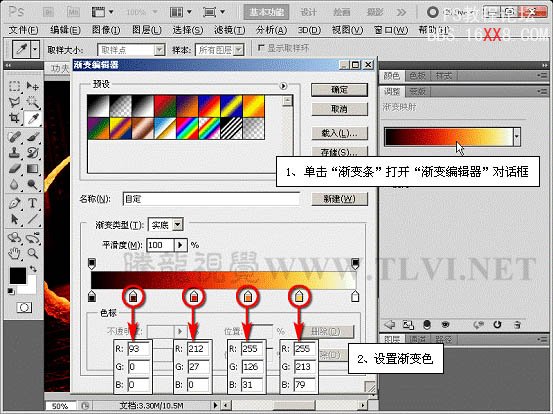The width and height of the screenshot is (553, 414).
Task: Activate the Move tool
Action: [32, 86]
